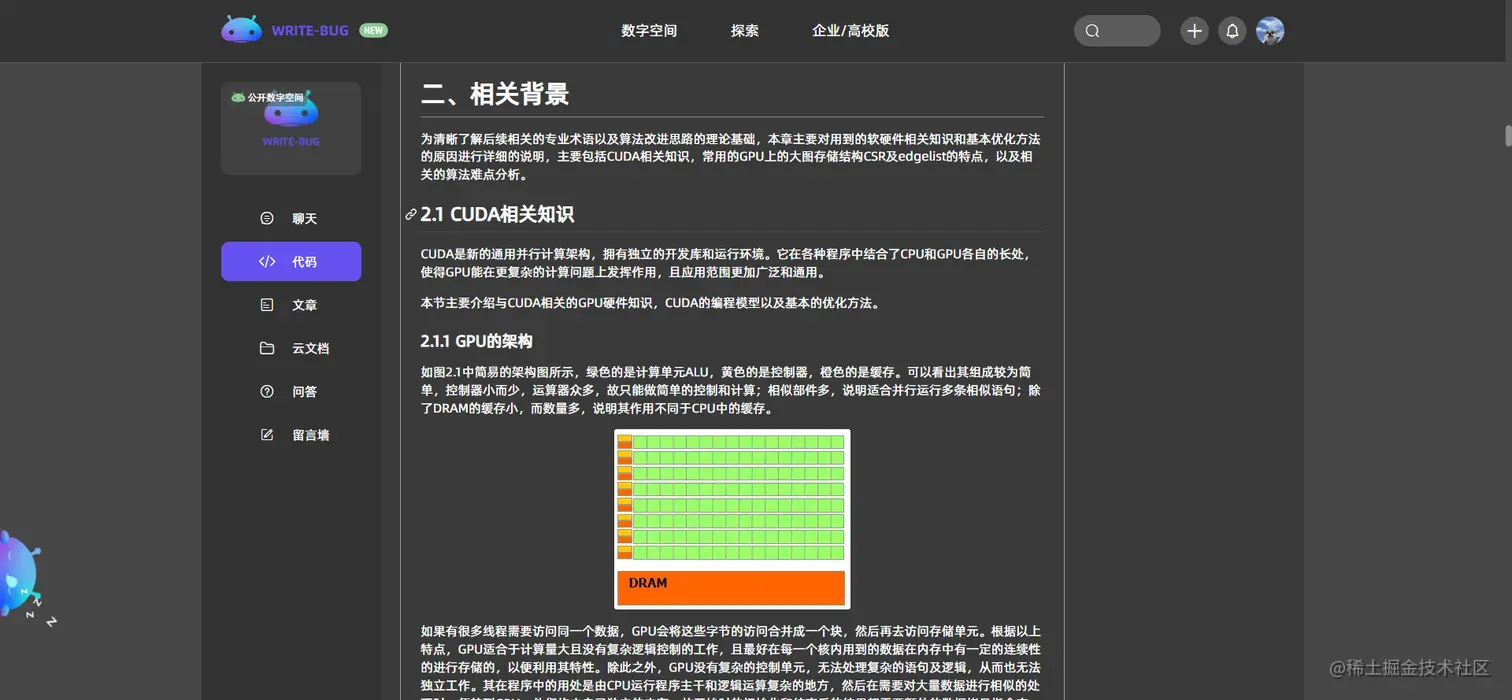Switch to the 探索 explore tab

744,31
